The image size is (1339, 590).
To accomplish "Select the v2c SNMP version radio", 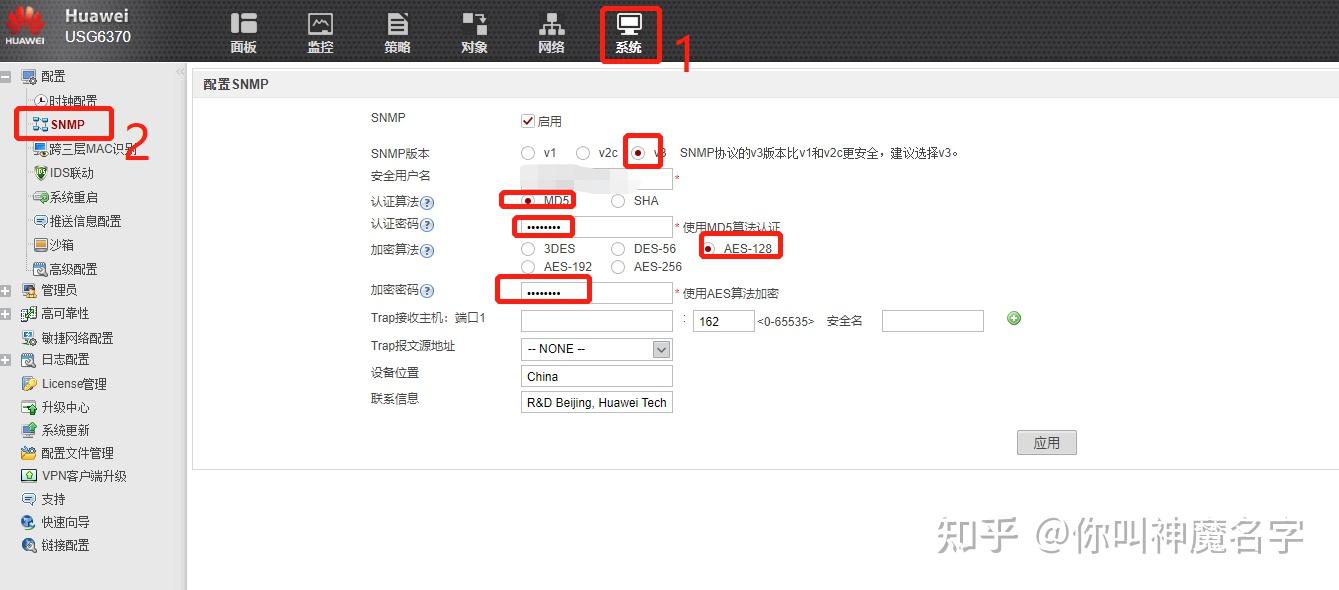I will [583, 153].
